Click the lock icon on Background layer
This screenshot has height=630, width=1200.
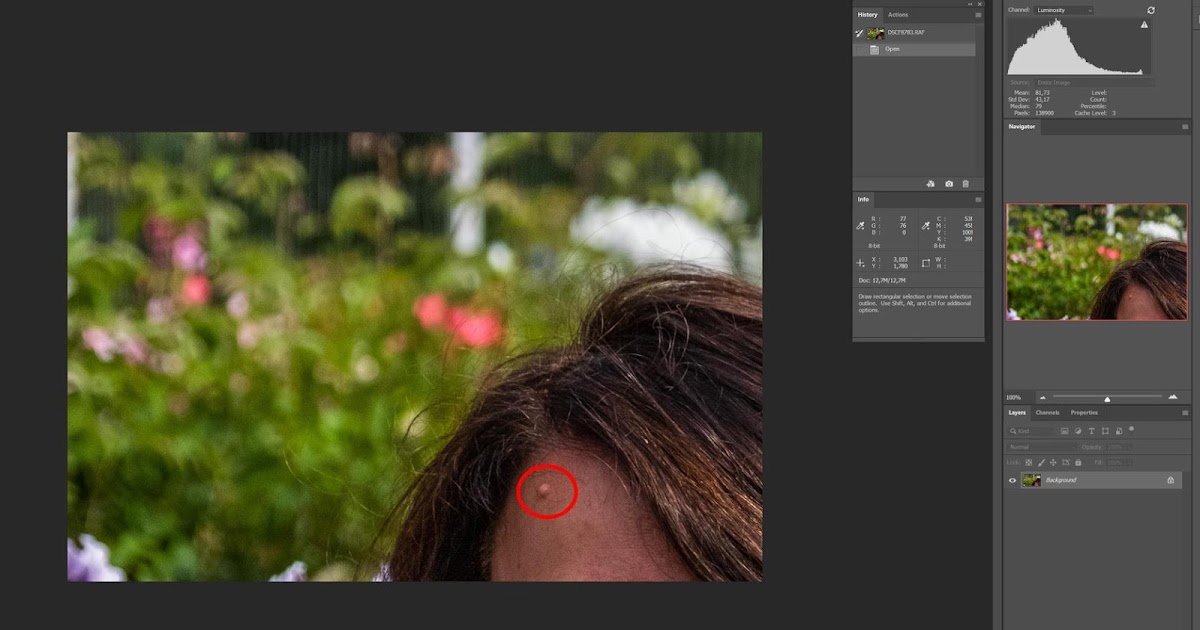coord(1170,480)
